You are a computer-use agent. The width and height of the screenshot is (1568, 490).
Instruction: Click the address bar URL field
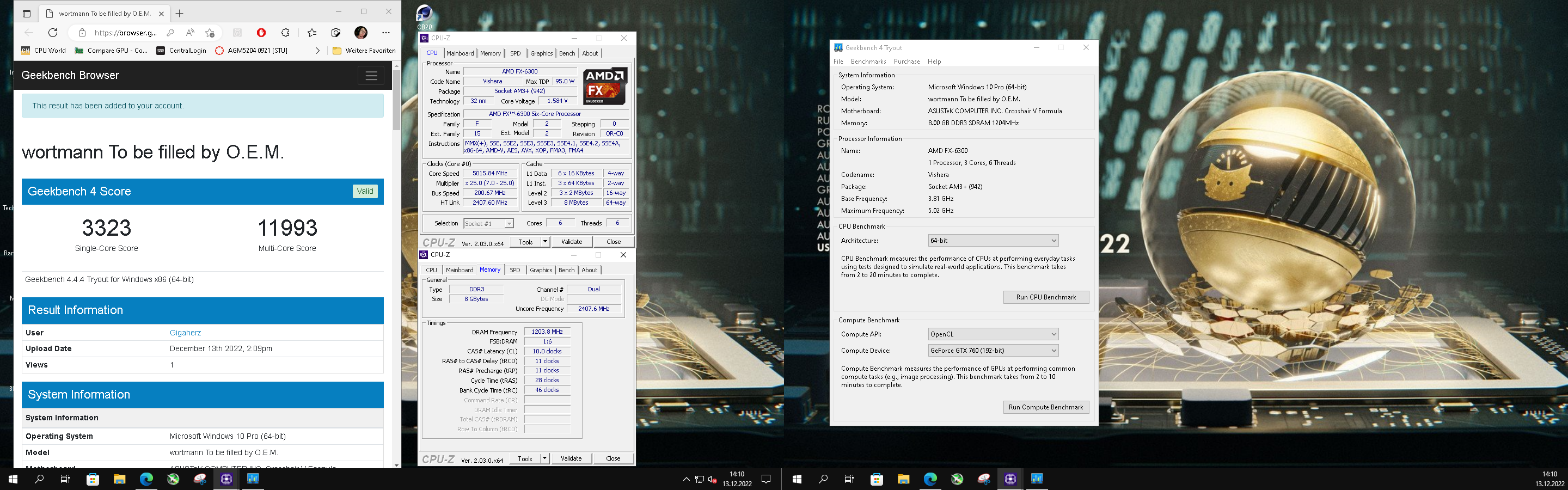pyautogui.click(x=126, y=33)
